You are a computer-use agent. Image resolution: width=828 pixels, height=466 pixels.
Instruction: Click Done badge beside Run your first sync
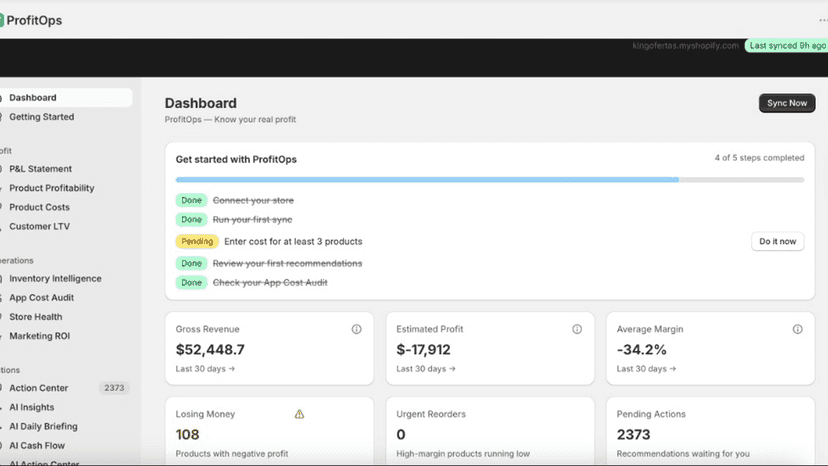point(191,220)
